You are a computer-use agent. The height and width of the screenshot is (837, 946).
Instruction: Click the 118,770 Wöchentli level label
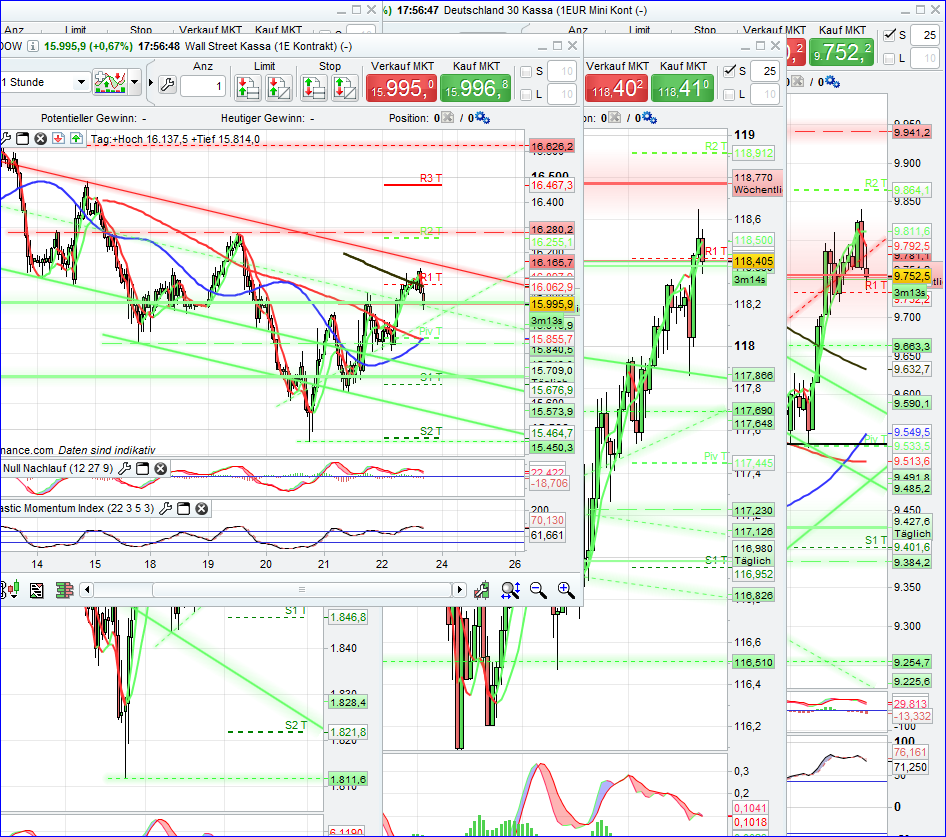click(x=757, y=183)
